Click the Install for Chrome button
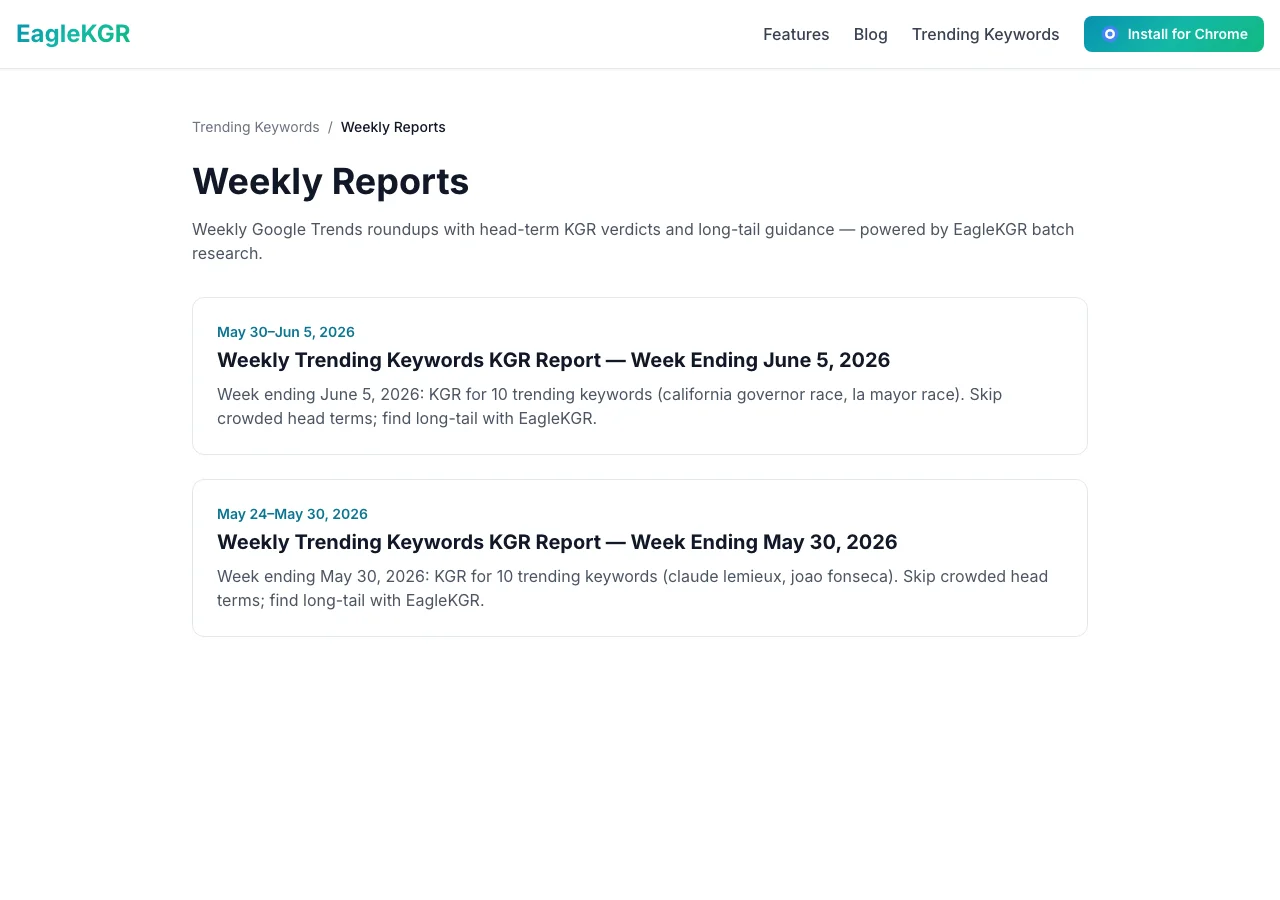Image resolution: width=1280 pixels, height=900 pixels. pos(1173,34)
